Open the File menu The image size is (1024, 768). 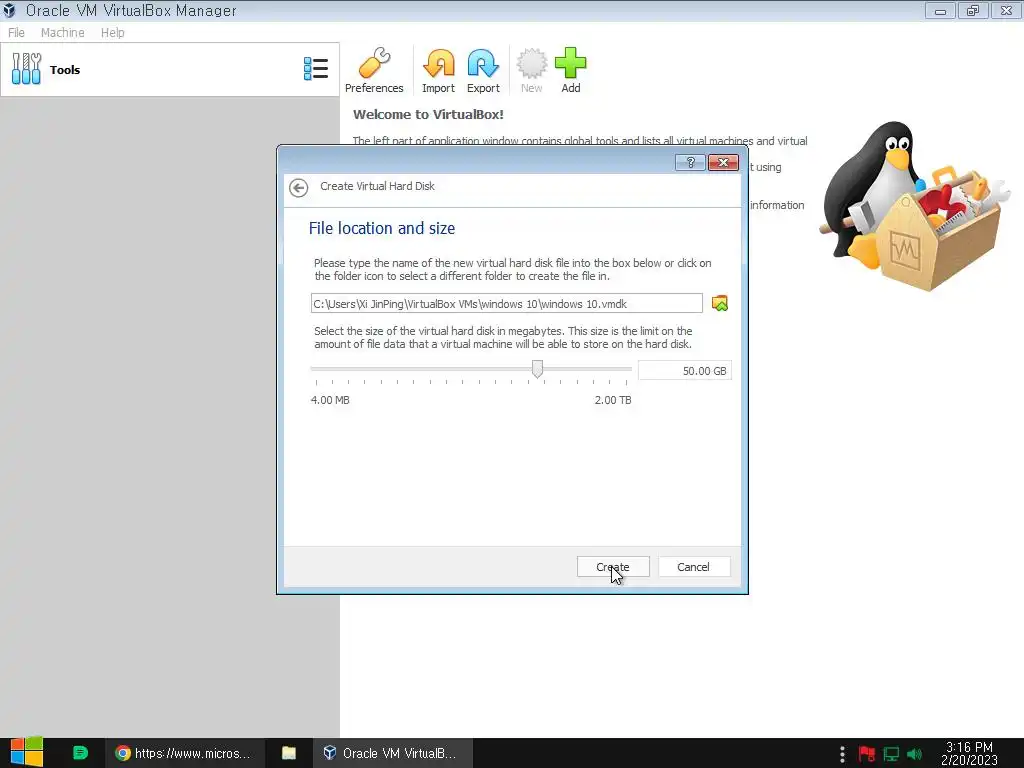pos(16,33)
